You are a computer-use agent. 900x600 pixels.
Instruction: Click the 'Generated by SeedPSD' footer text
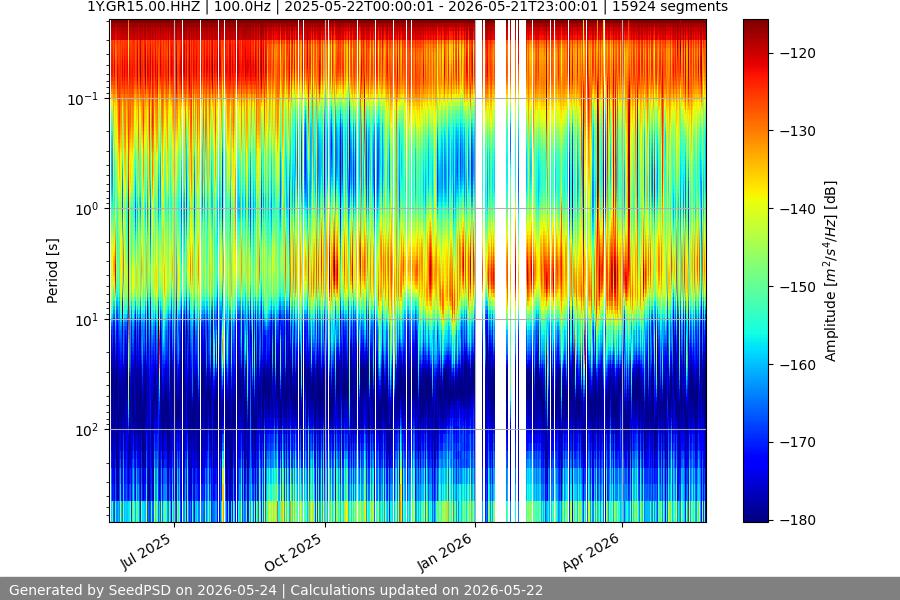(x=90, y=590)
